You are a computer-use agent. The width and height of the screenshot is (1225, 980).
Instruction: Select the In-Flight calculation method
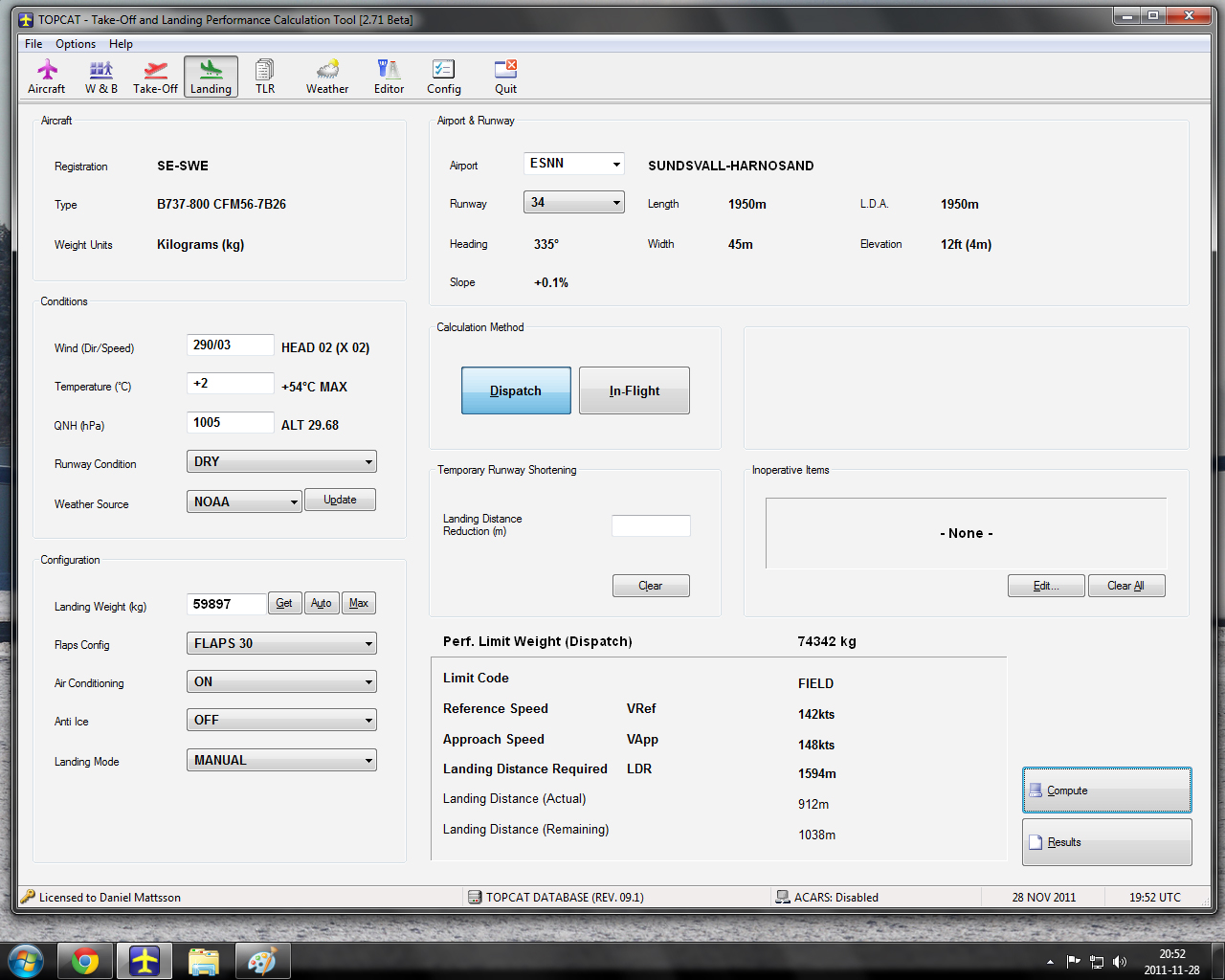(635, 390)
